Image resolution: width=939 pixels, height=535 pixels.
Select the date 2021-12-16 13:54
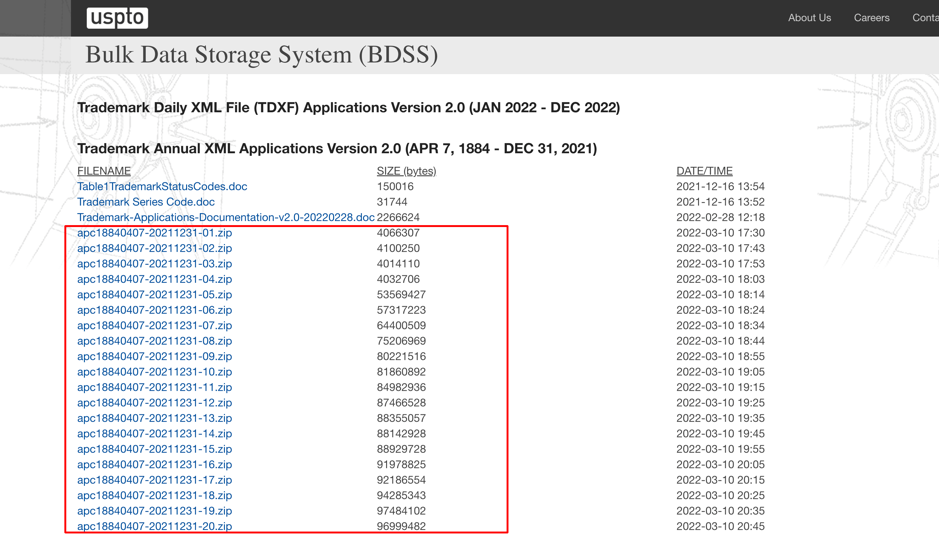(720, 186)
